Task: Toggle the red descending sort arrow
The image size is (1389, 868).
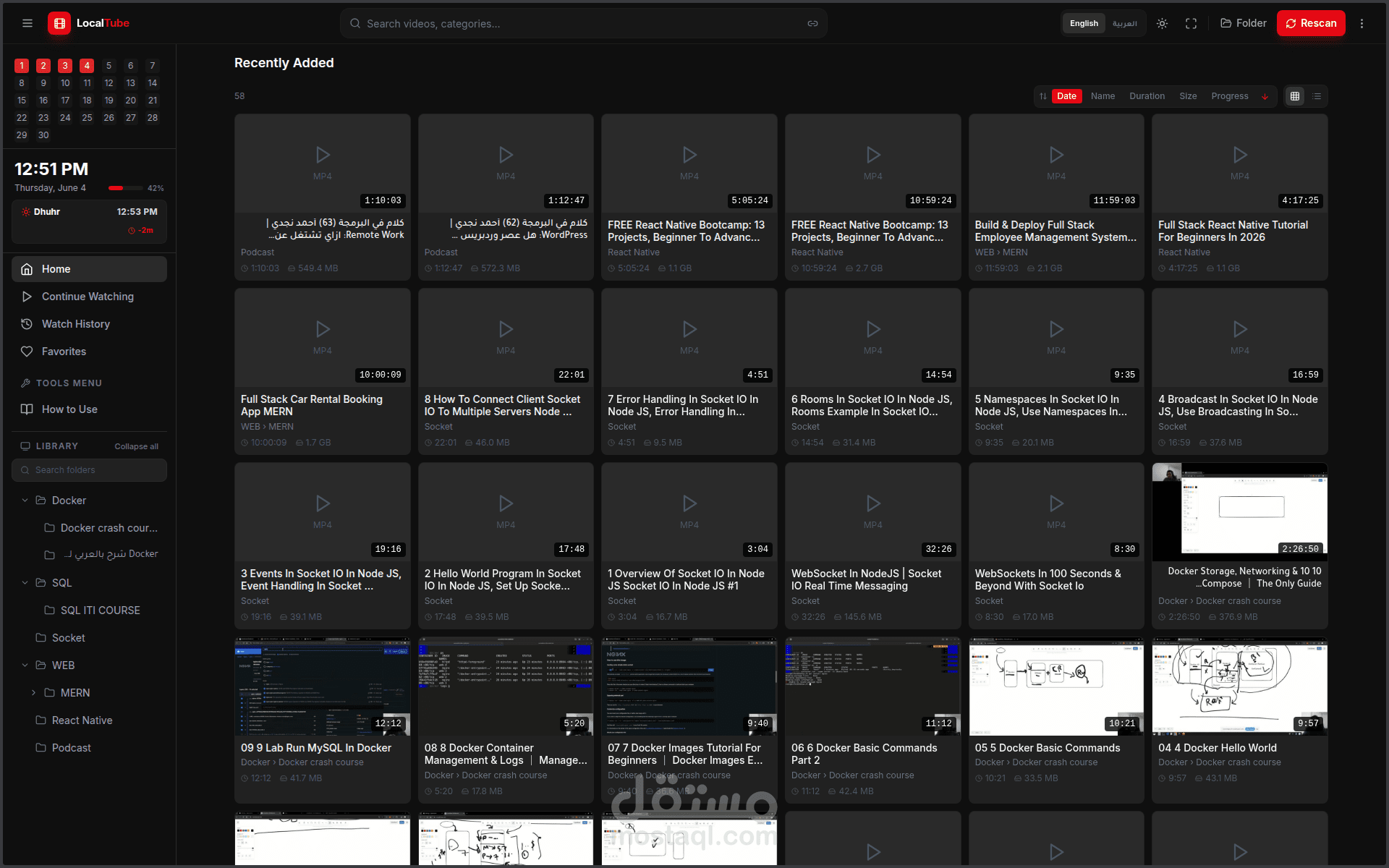Action: click(x=1265, y=96)
